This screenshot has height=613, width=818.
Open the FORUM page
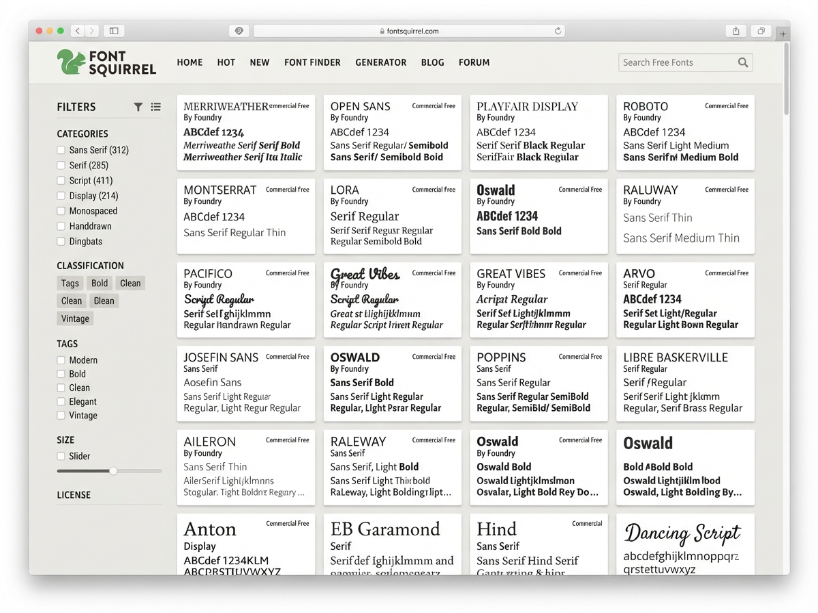(474, 63)
